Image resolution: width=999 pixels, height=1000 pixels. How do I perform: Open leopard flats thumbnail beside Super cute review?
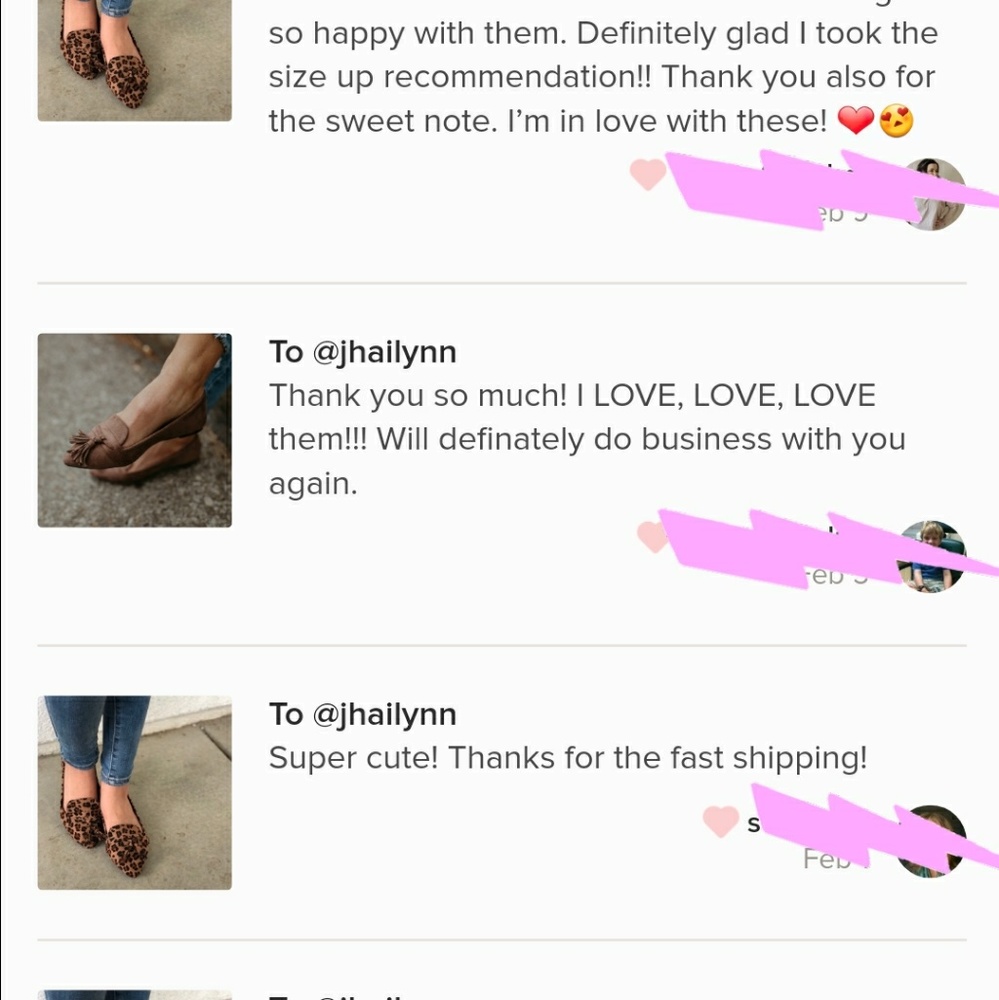pyautogui.click(x=135, y=793)
